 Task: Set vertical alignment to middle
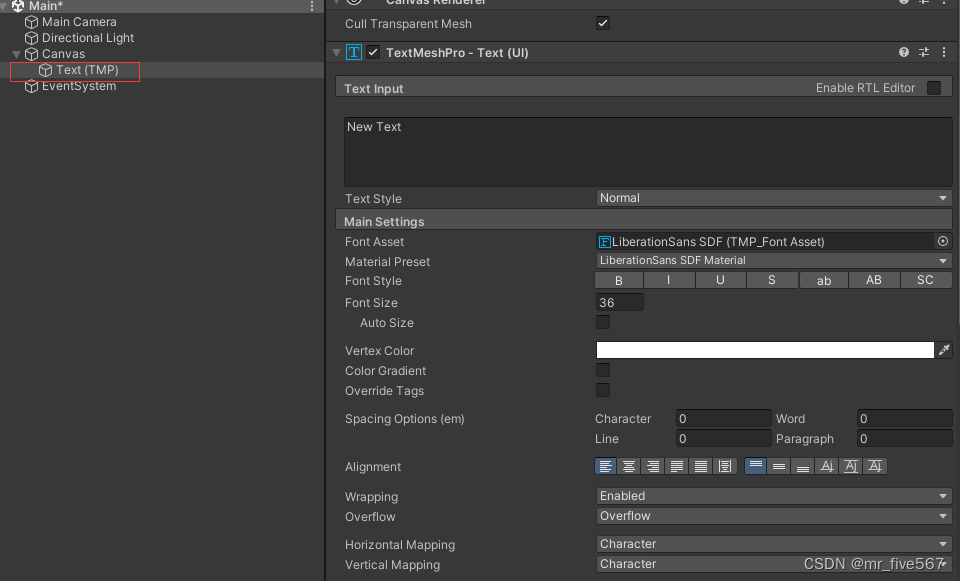[779, 465]
